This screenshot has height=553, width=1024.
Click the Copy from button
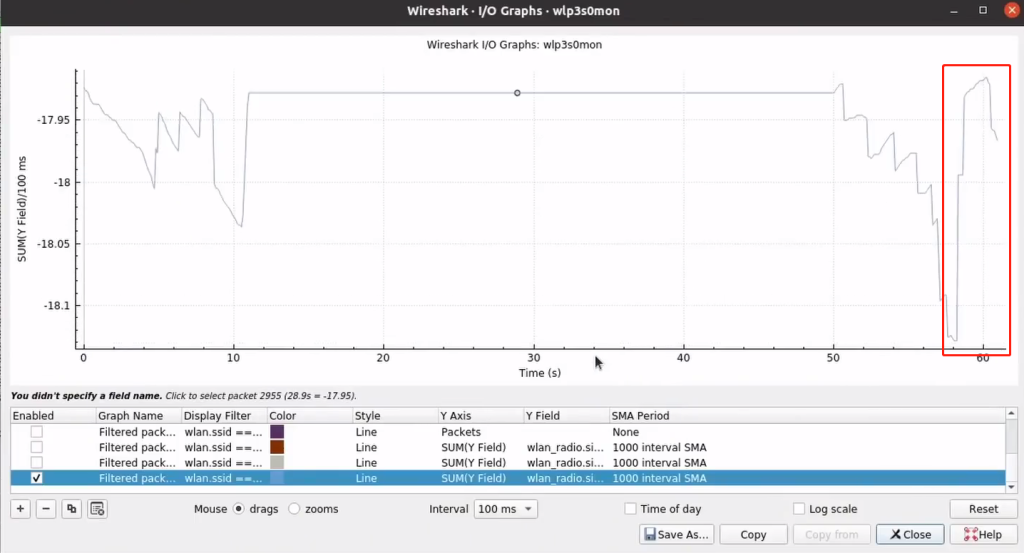831,534
